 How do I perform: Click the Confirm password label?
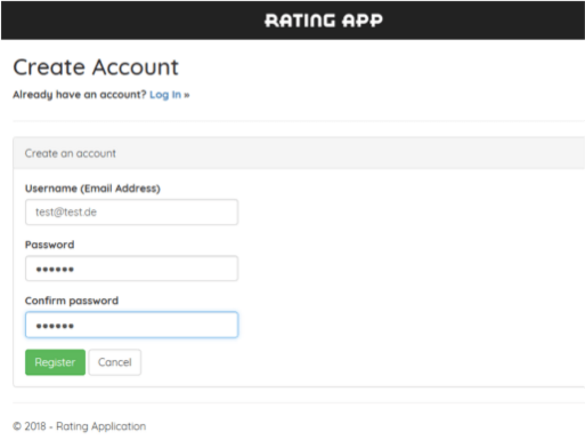72,301
